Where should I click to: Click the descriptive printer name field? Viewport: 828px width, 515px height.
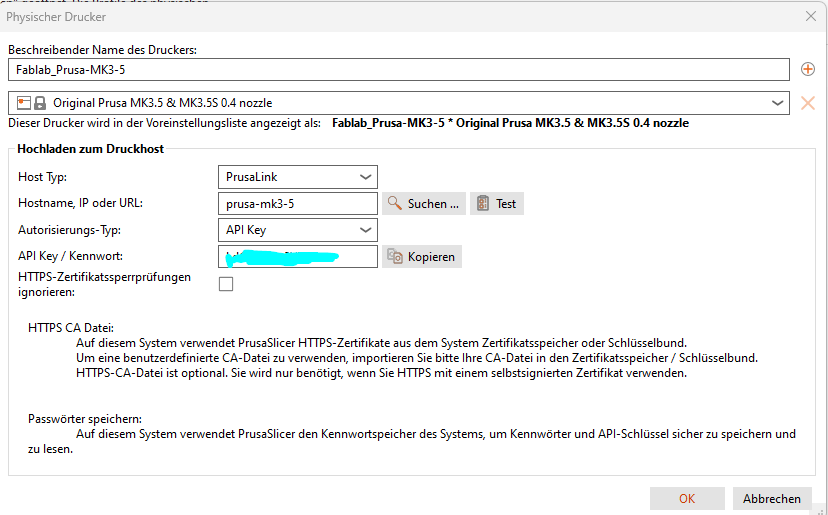(x=400, y=70)
